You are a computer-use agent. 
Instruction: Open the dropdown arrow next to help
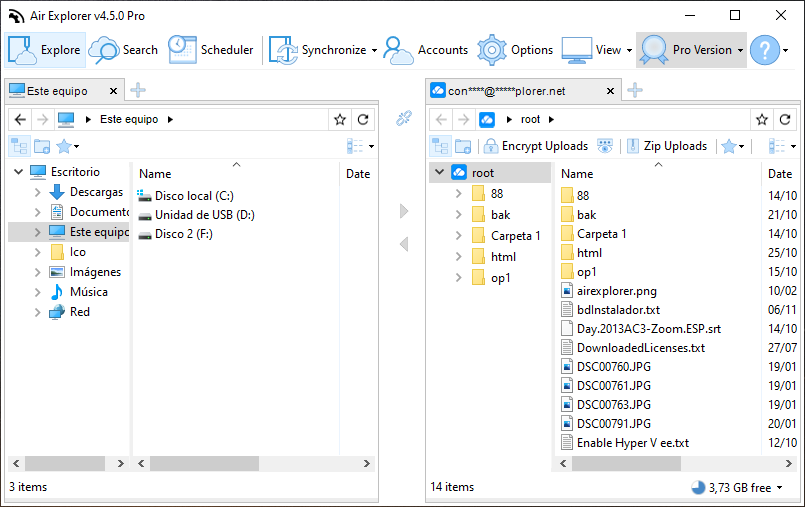click(785, 50)
